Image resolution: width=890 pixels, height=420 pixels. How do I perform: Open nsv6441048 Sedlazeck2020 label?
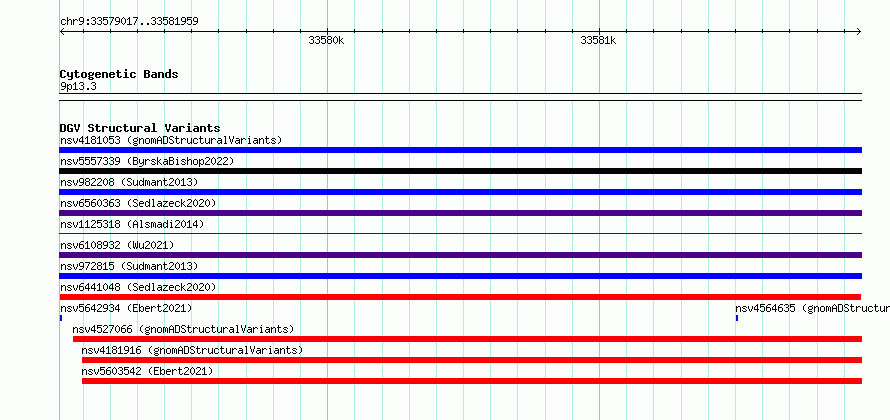tap(138, 287)
